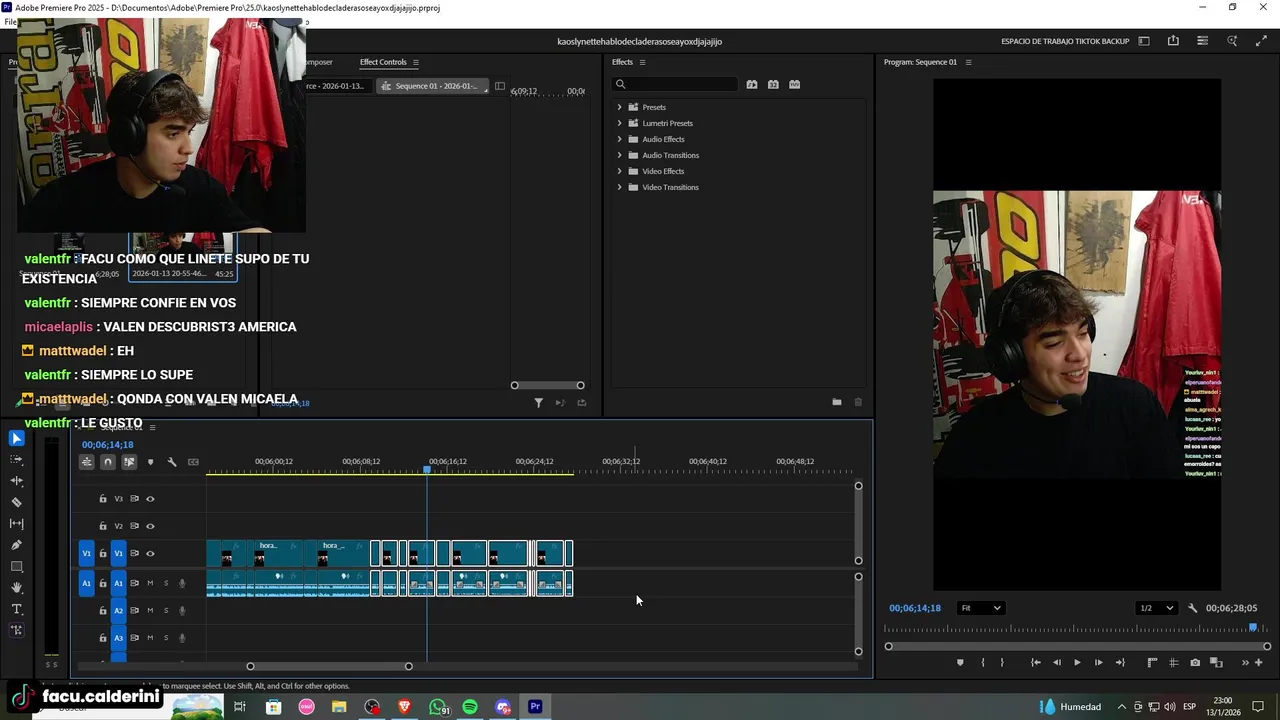This screenshot has width=1280, height=720.
Task: Open ESPACIO DE TRABAJO TIKTOK BACKUP workspace
Action: 1065,41
